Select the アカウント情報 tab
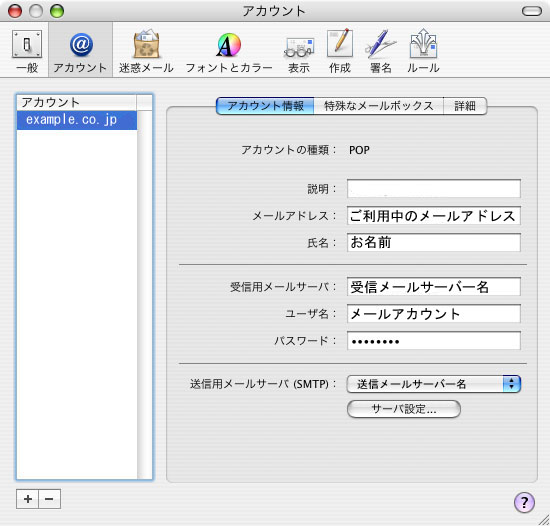 click(x=265, y=106)
